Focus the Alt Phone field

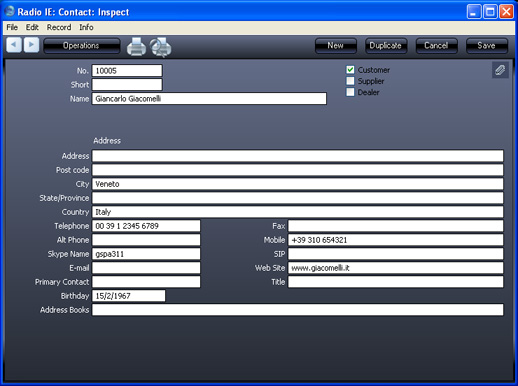click(x=146, y=240)
